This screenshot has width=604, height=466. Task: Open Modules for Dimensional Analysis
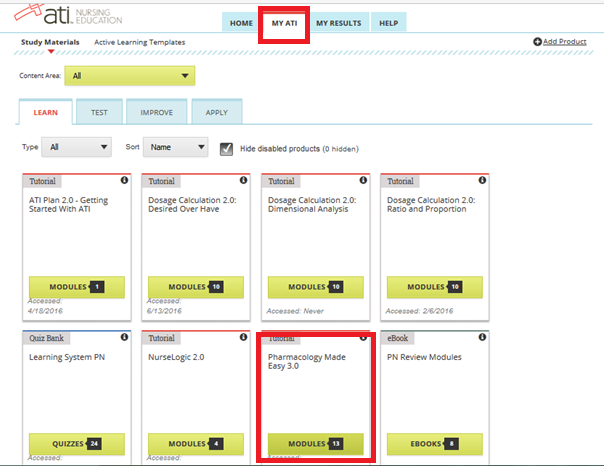click(315, 287)
